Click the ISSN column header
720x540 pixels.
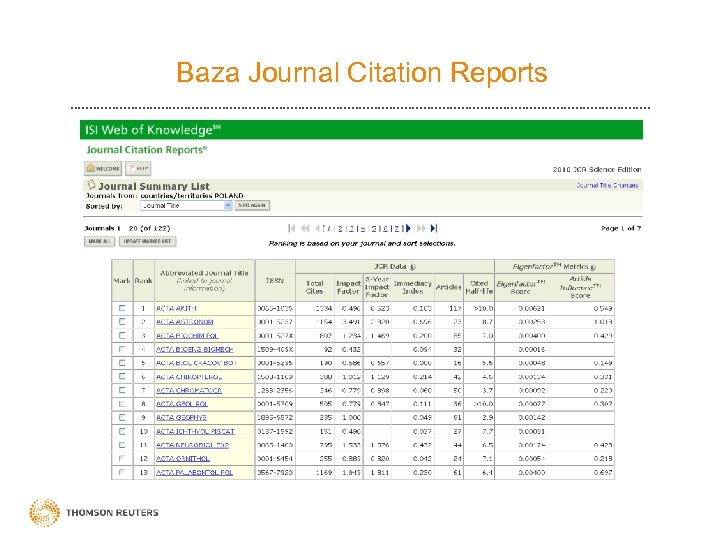275,281
